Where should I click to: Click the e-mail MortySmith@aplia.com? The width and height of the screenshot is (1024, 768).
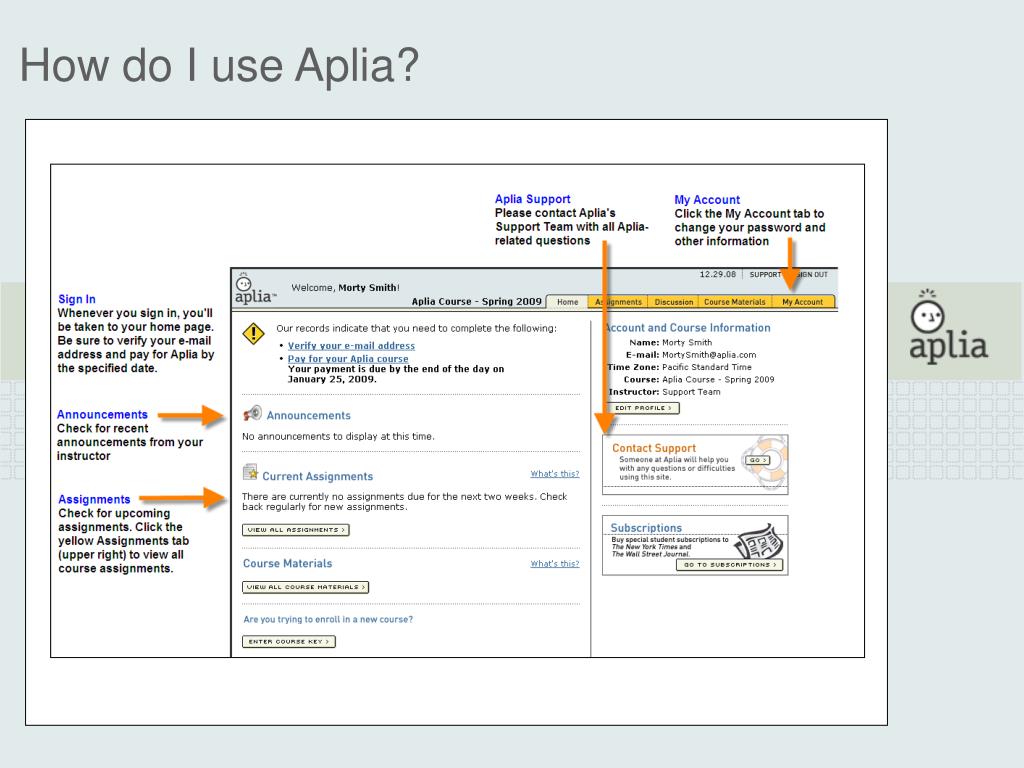(x=709, y=355)
